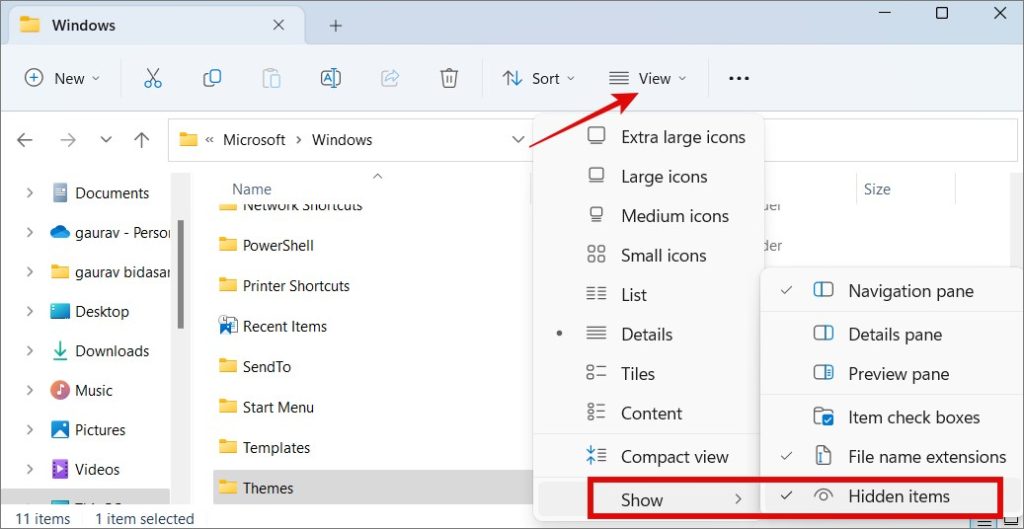Choose Tiles layout
The width and height of the screenshot is (1024, 529).
pos(648,374)
